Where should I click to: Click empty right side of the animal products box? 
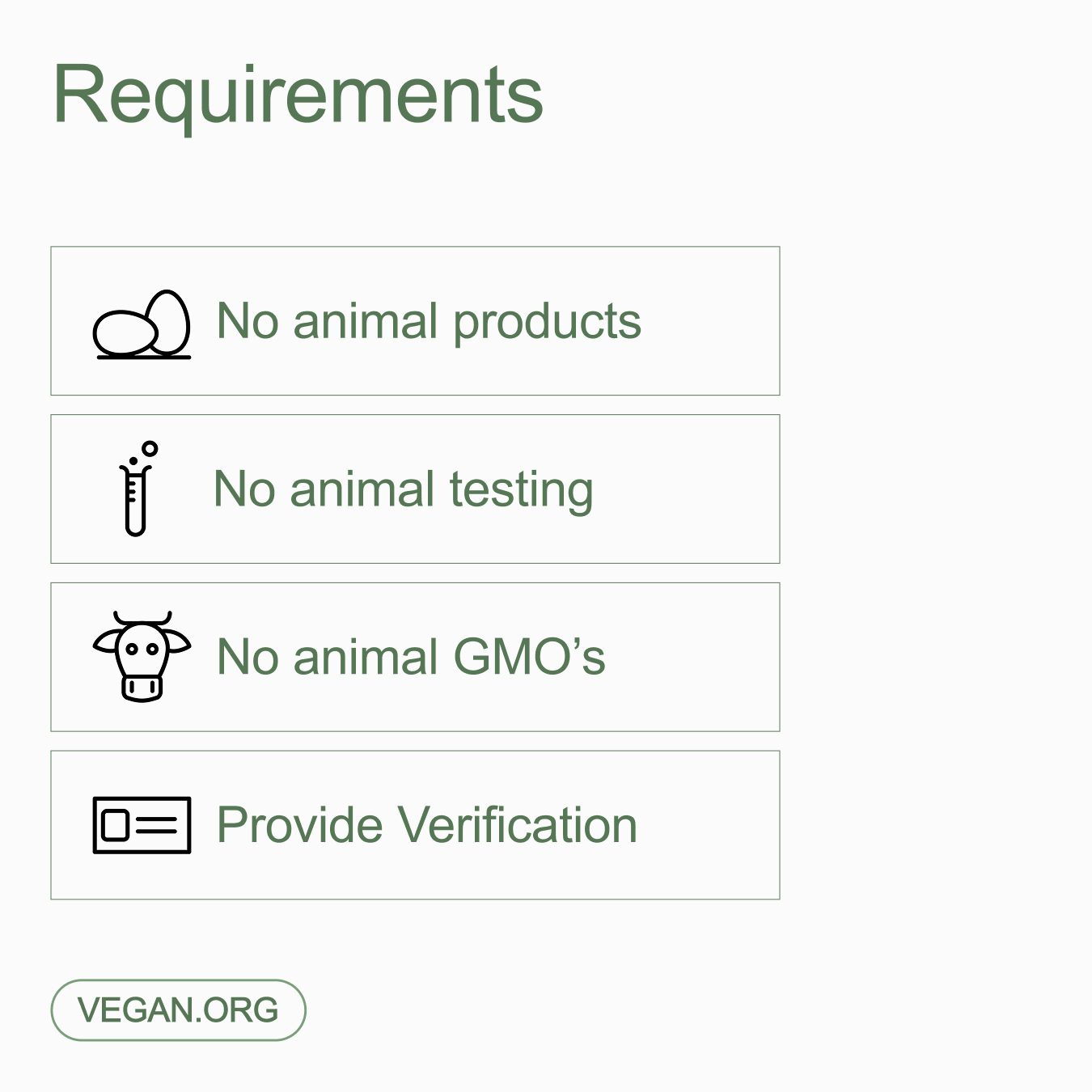click(712, 321)
